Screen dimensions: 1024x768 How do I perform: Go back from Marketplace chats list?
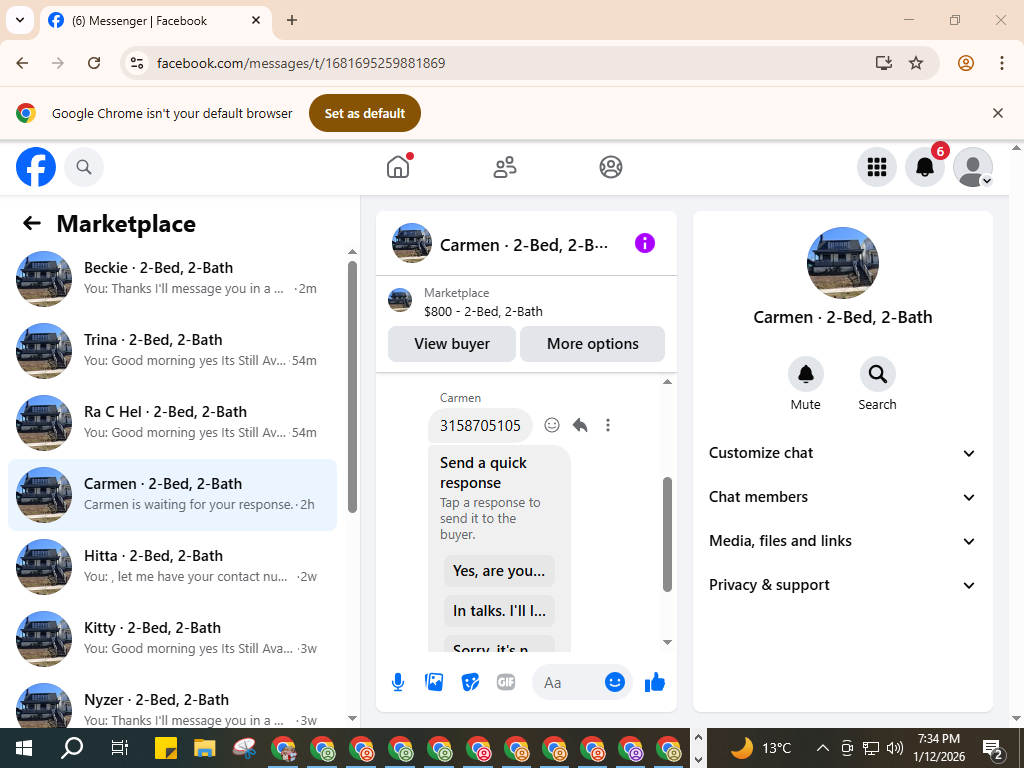point(32,223)
